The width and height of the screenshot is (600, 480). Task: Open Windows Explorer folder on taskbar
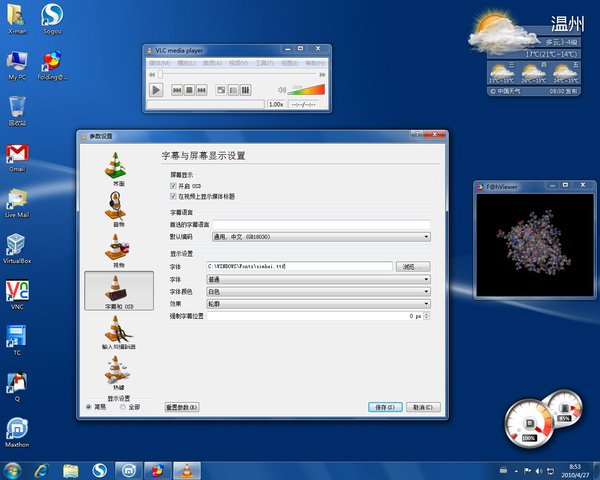coord(70,470)
